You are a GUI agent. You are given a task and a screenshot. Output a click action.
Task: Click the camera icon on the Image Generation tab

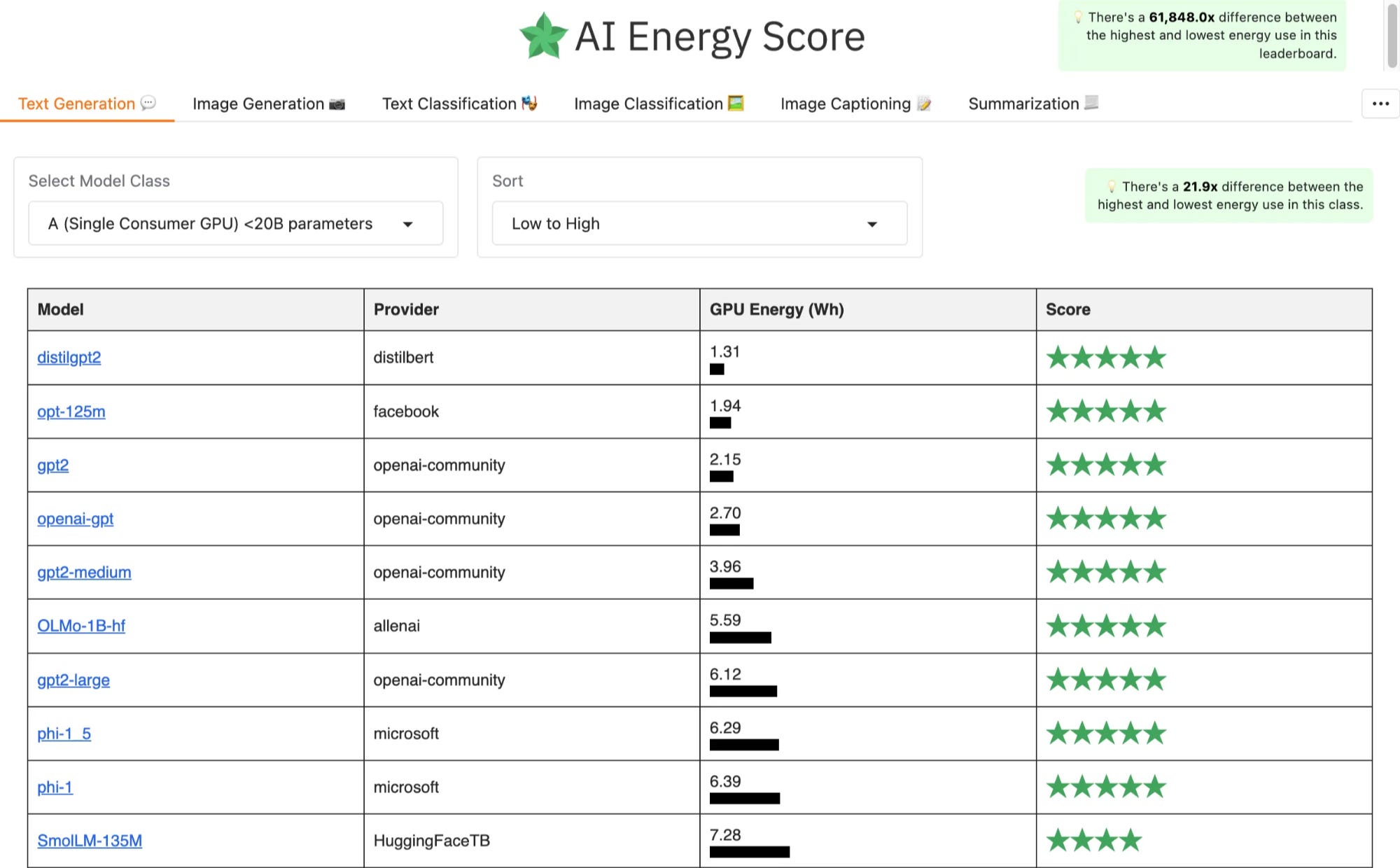tap(337, 104)
